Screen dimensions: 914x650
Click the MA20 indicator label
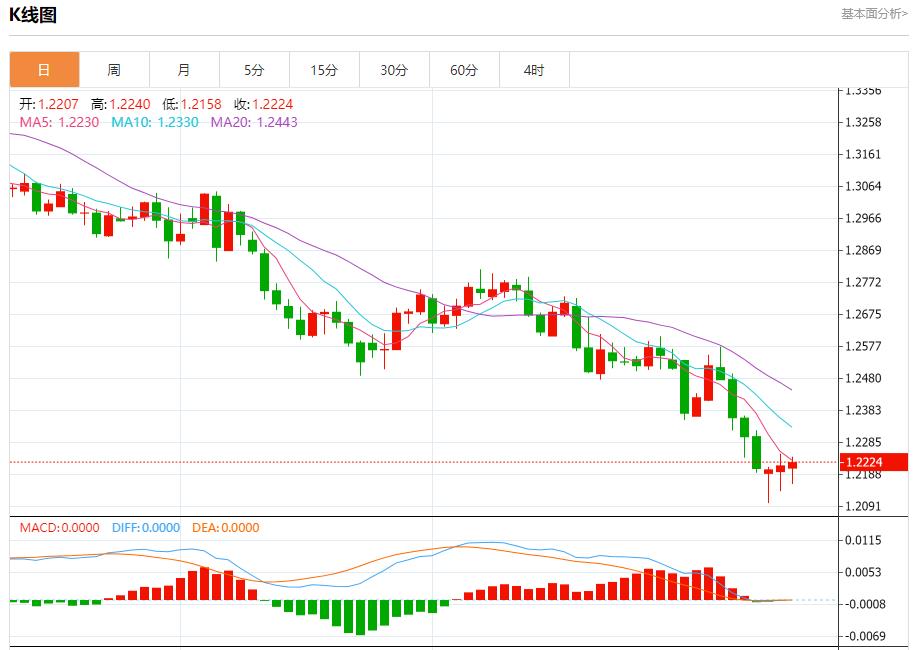coord(254,122)
